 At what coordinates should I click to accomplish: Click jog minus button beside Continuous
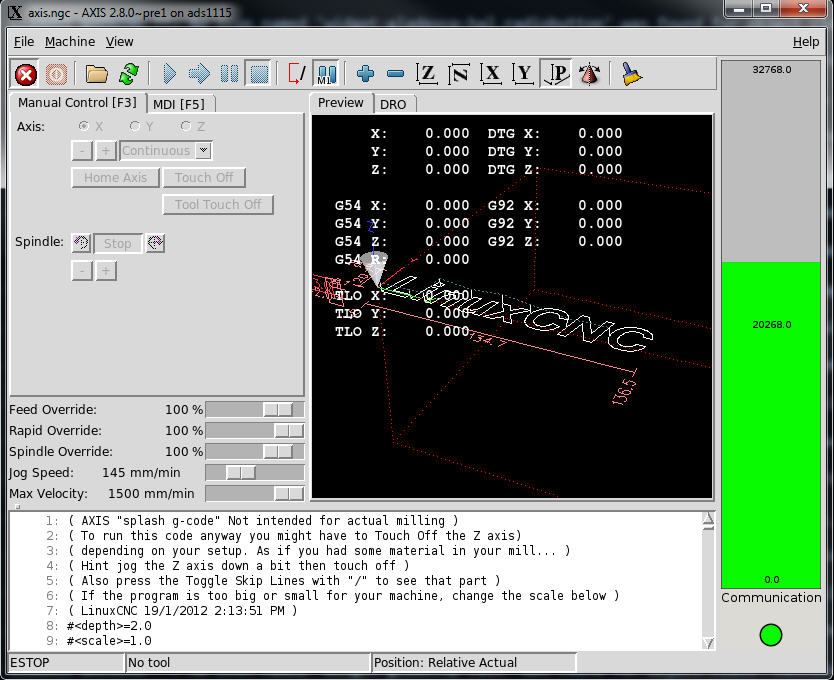(82, 151)
